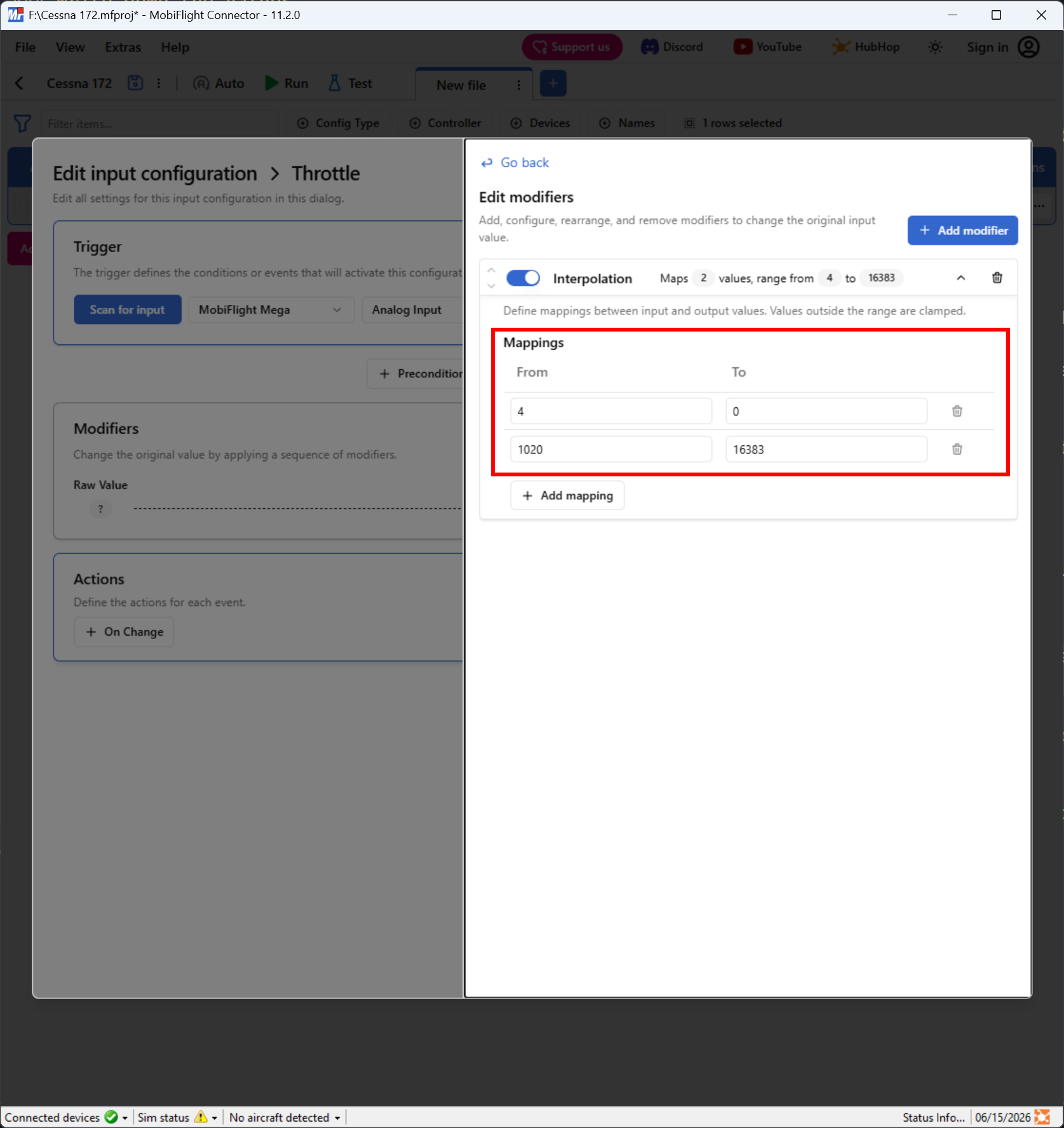Image resolution: width=1064 pixels, height=1128 pixels.
Task: Open the Names filter
Action: (627, 123)
